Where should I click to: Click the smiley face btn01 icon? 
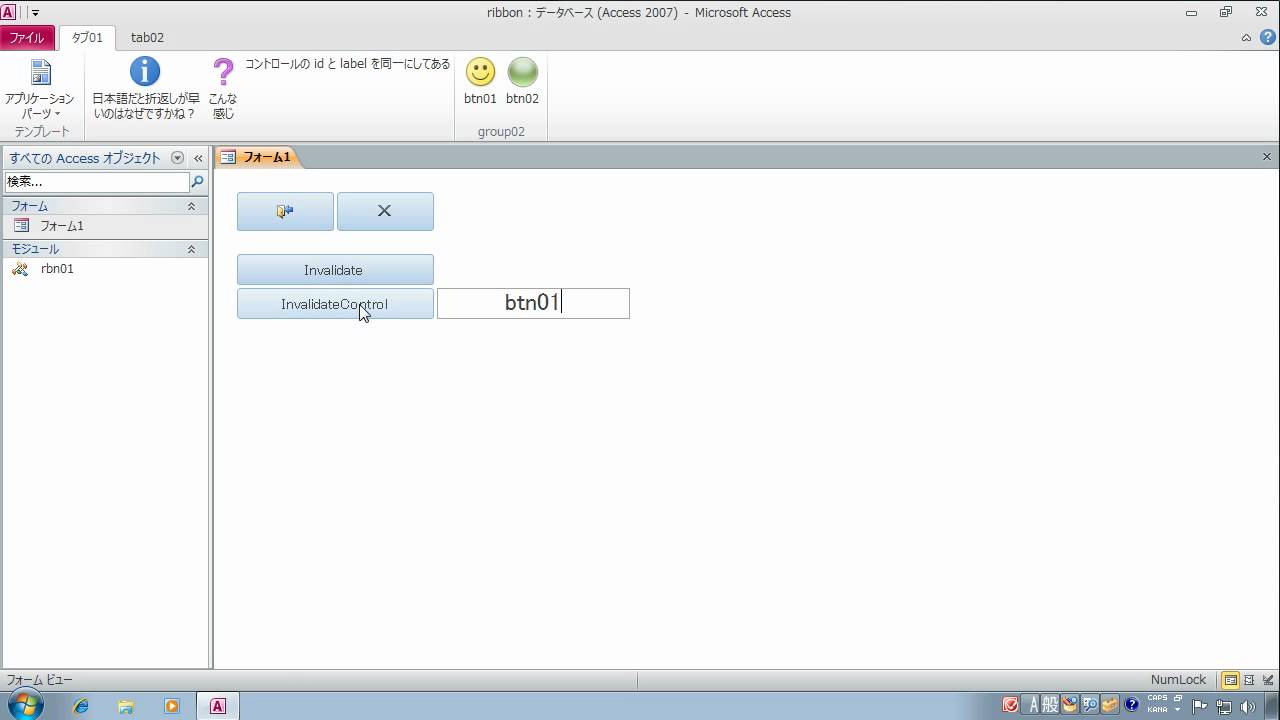point(480,72)
